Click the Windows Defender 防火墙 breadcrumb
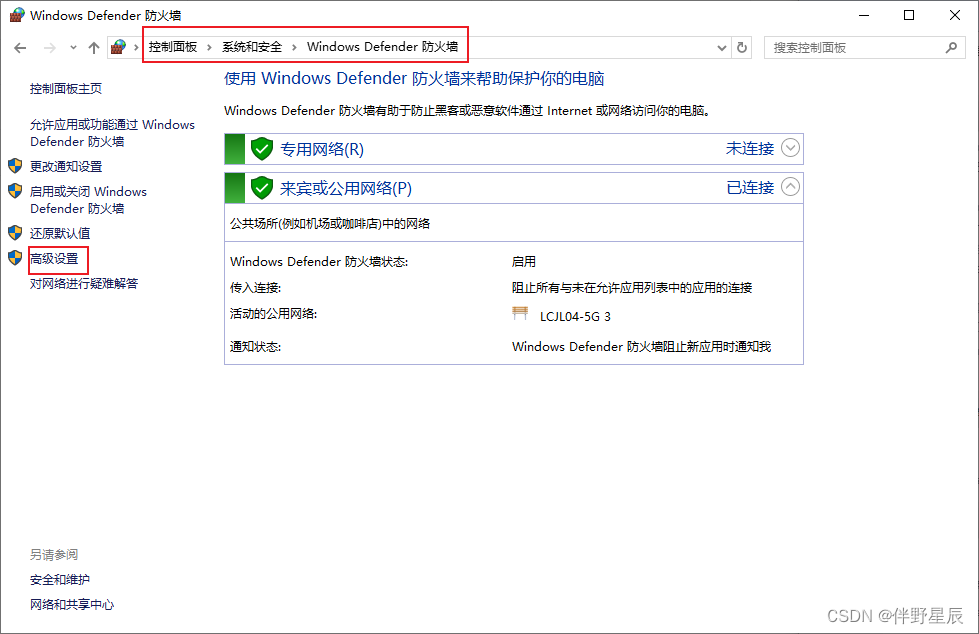 click(382, 47)
